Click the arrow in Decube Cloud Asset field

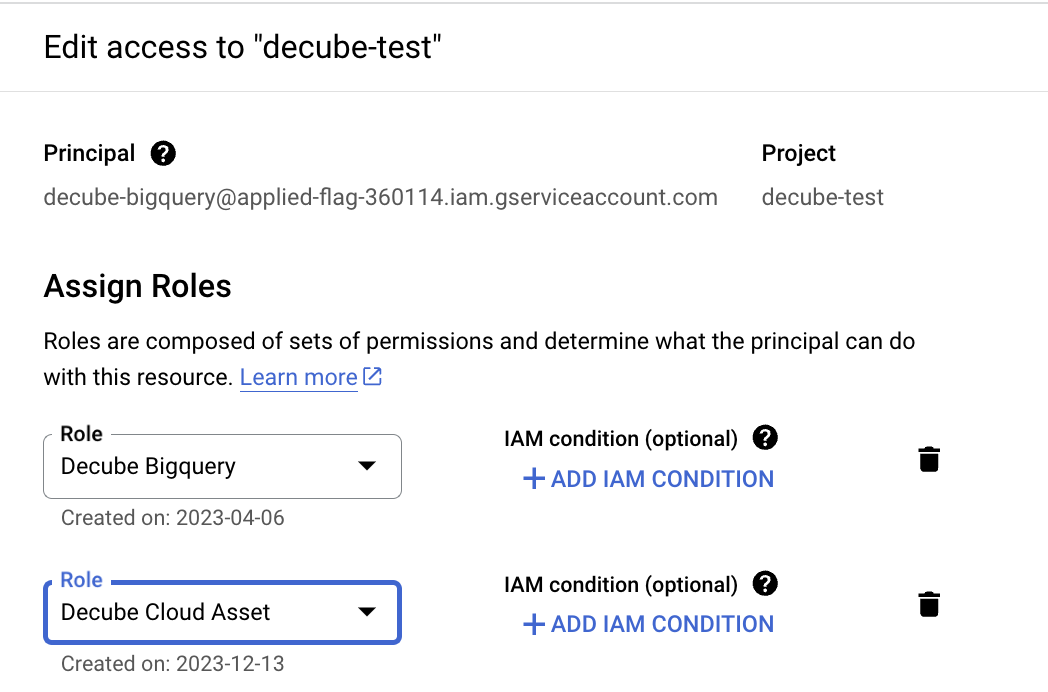point(367,612)
